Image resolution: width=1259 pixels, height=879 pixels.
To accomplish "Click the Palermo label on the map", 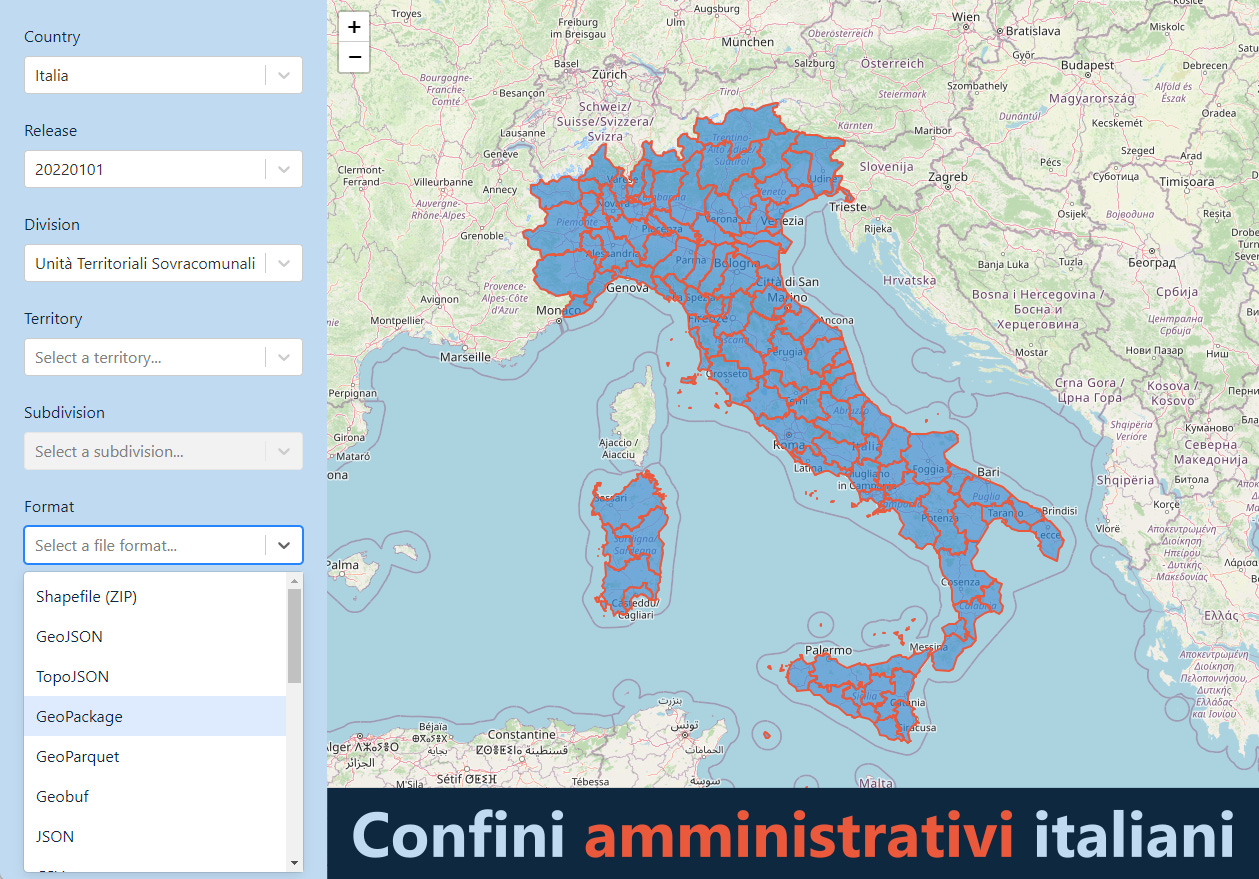I will click(x=829, y=650).
